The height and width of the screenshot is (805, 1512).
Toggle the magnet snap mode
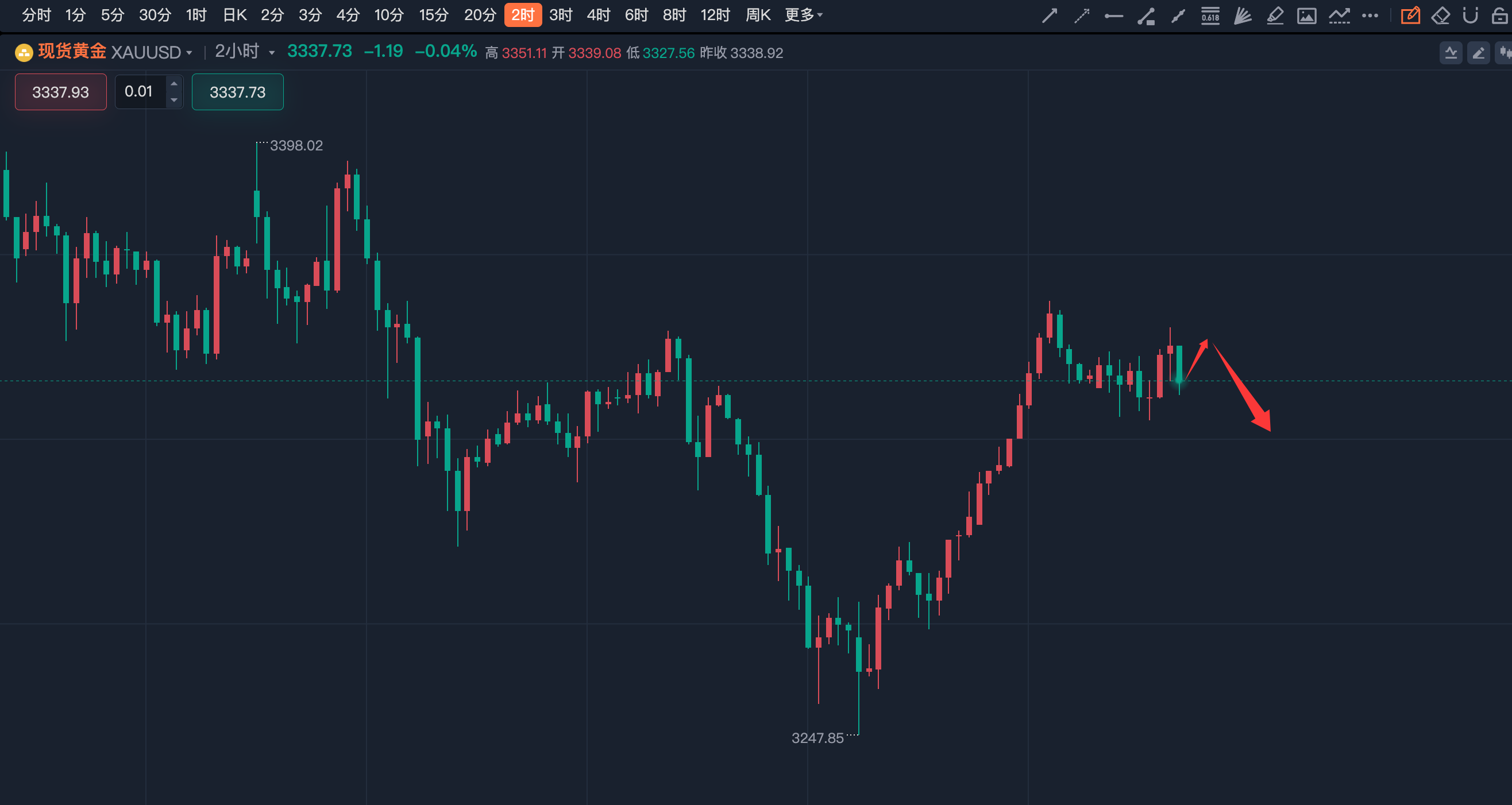pyautogui.click(x=1469, y=16)
